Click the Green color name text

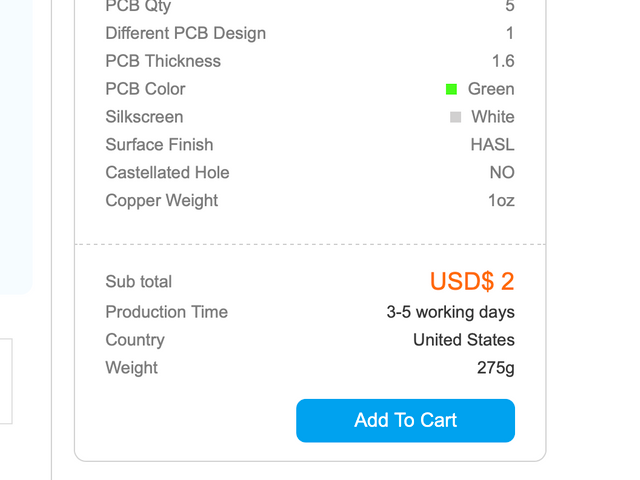click(491, 89)
